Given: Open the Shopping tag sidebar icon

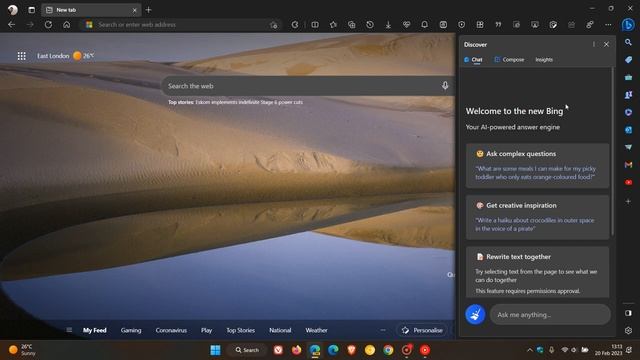Looking at the screenshot, I should 629,60.
